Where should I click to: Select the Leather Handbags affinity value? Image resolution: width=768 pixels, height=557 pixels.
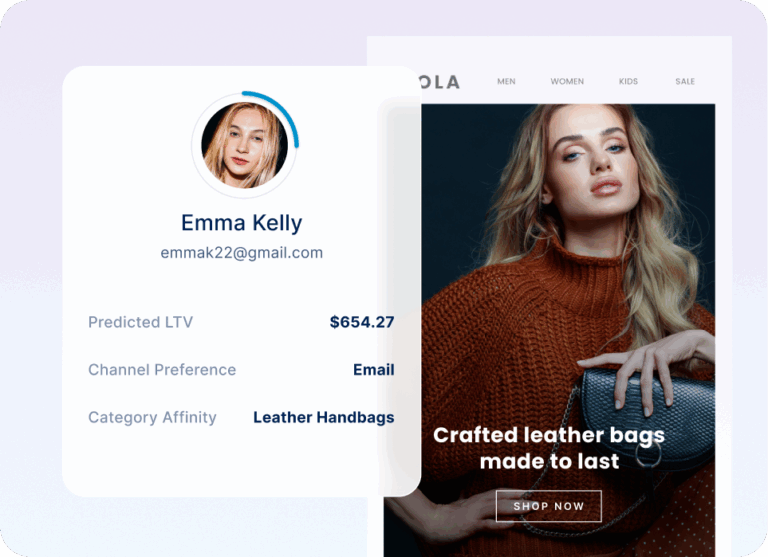point(324,417)
